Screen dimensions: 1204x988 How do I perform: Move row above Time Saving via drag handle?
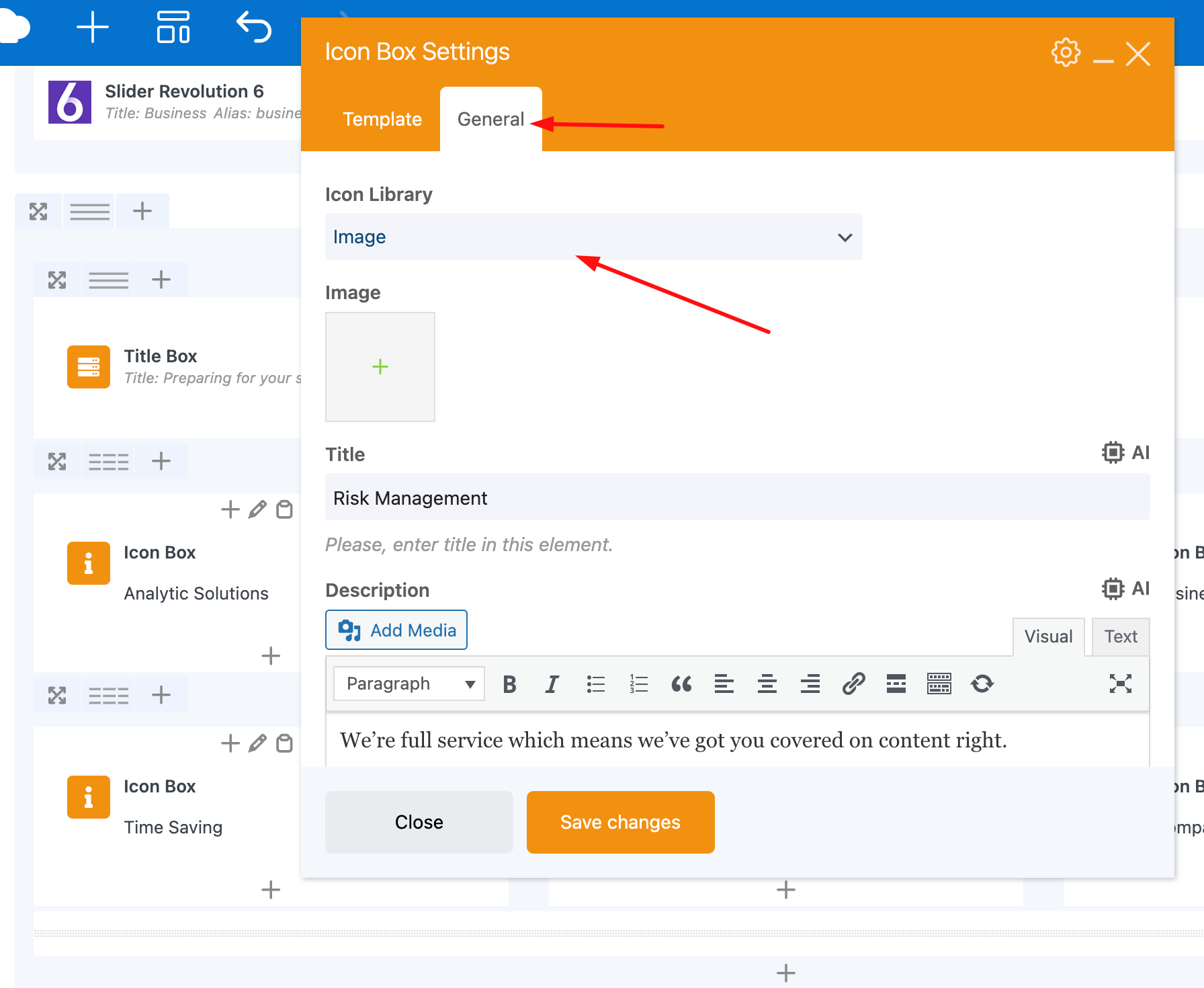coord(57,696)
